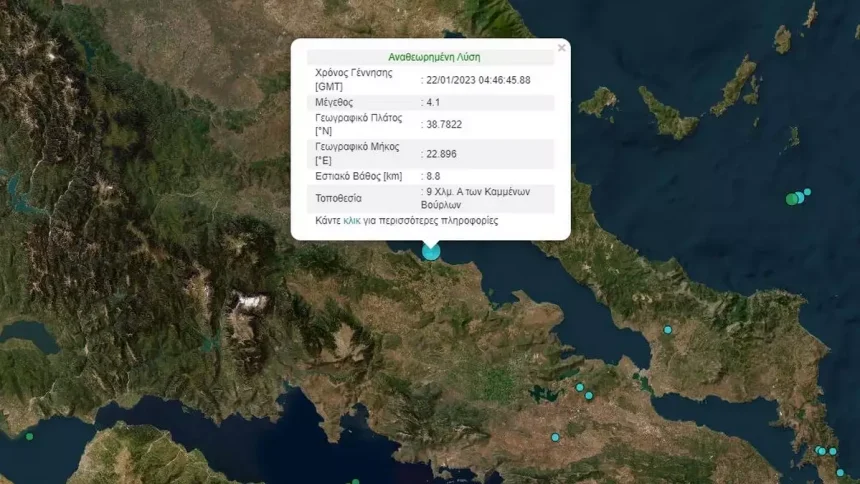Image resolution: width=860 pixels, height=484 pixels.
Task: Select the smallest cyan marker in the Aegean cluster
Action: (807, 192)
